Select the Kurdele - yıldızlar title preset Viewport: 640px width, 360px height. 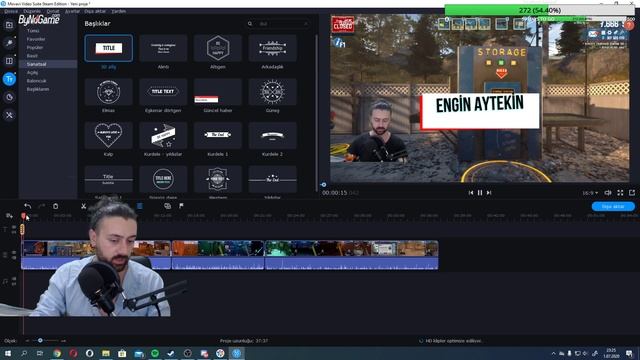coord(163,136)
